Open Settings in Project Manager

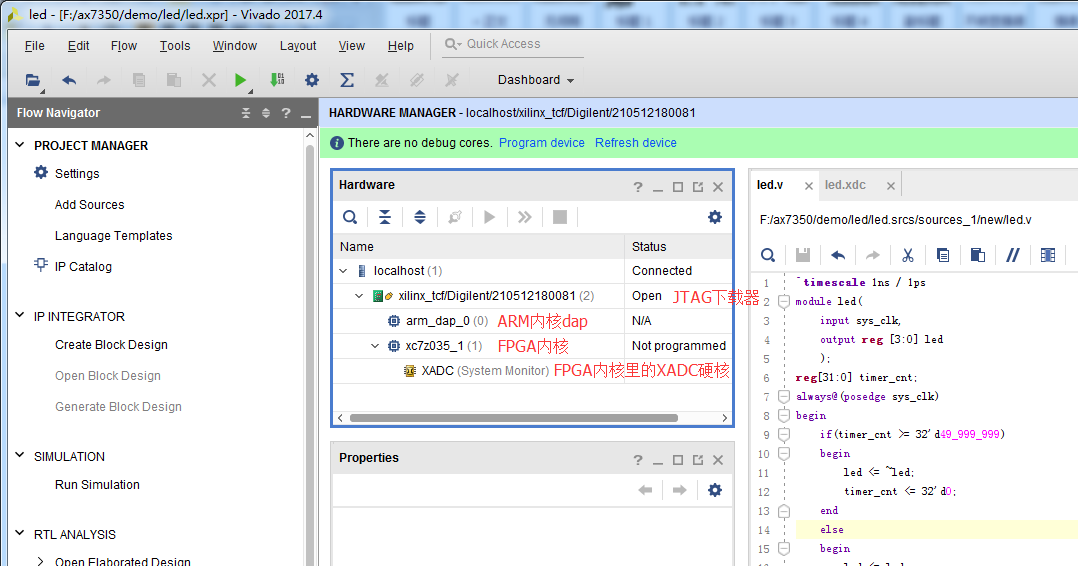[77, 173]
